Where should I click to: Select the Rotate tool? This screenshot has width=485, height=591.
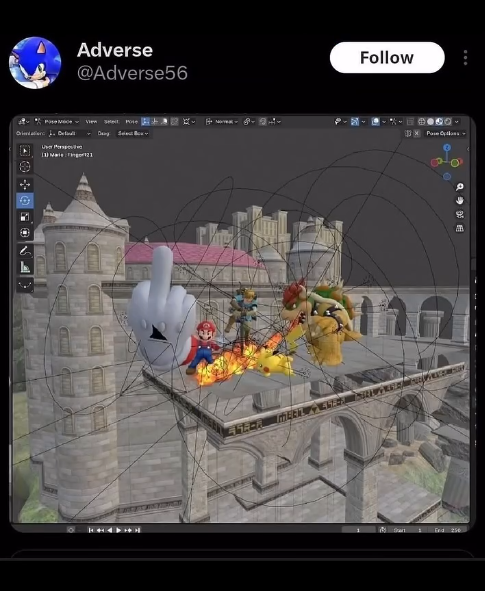pos(25,201)
